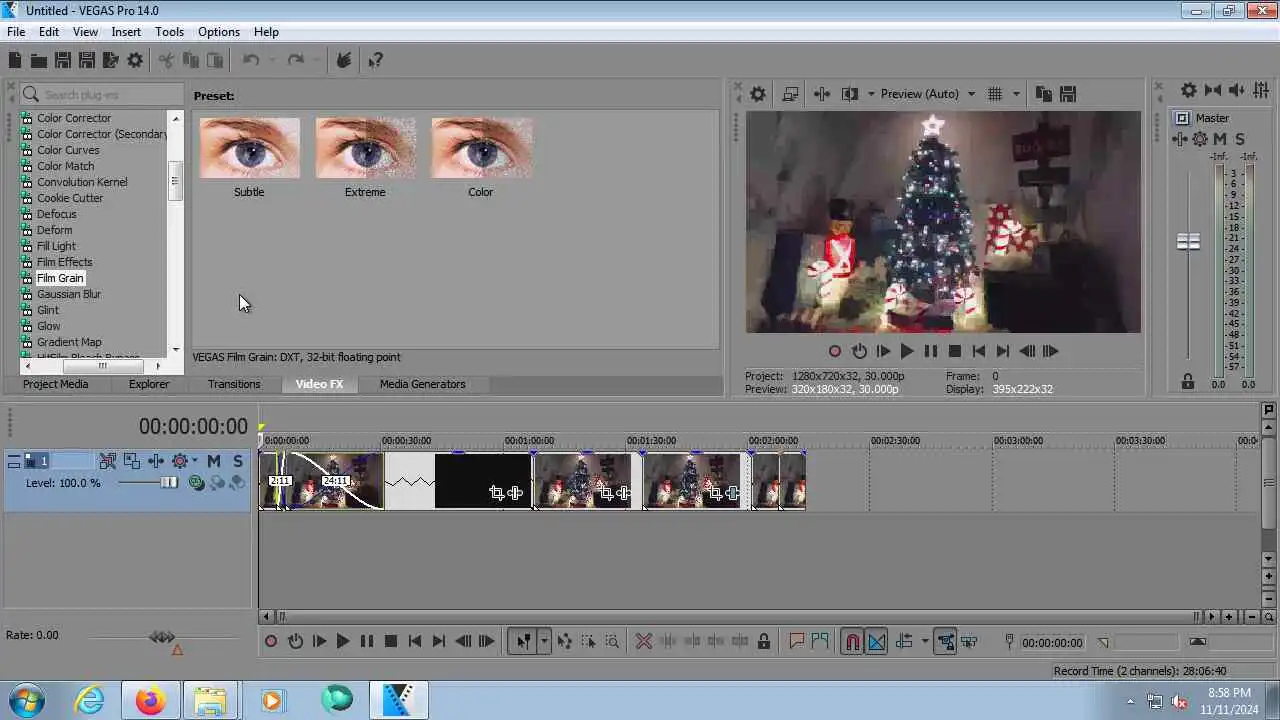Image resolution: width=1280 pixels, height=720 pixels.
Task: Switch to Media Generators tab
Action: point(422,384)
